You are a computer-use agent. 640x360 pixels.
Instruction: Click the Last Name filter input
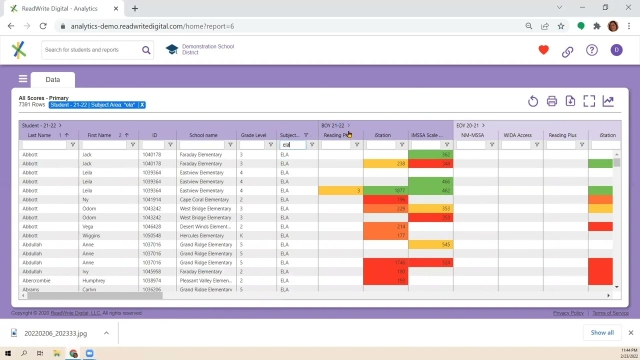(x=44, y=145)
